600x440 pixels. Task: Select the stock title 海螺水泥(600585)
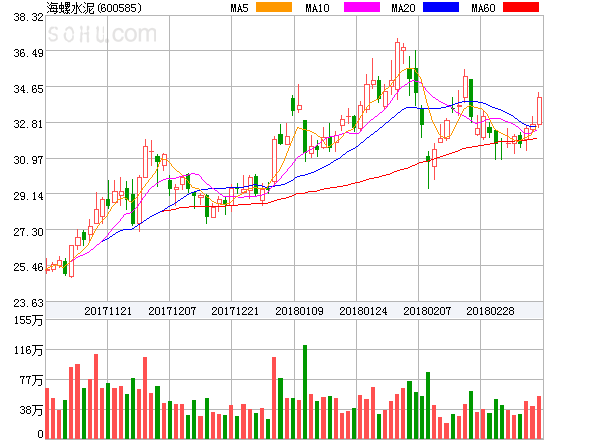point(94,8)
